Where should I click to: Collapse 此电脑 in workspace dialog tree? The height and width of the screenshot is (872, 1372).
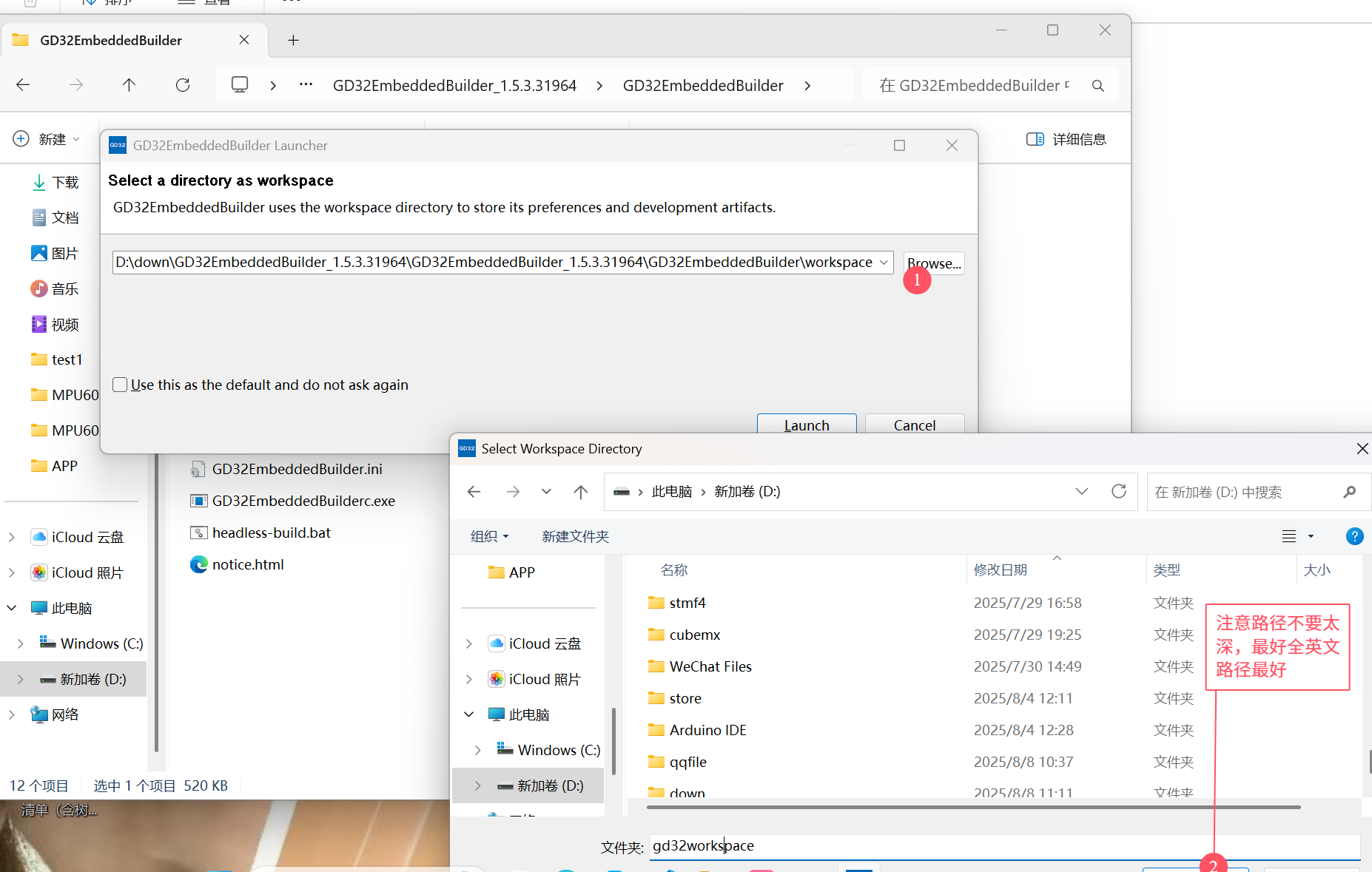469,714
